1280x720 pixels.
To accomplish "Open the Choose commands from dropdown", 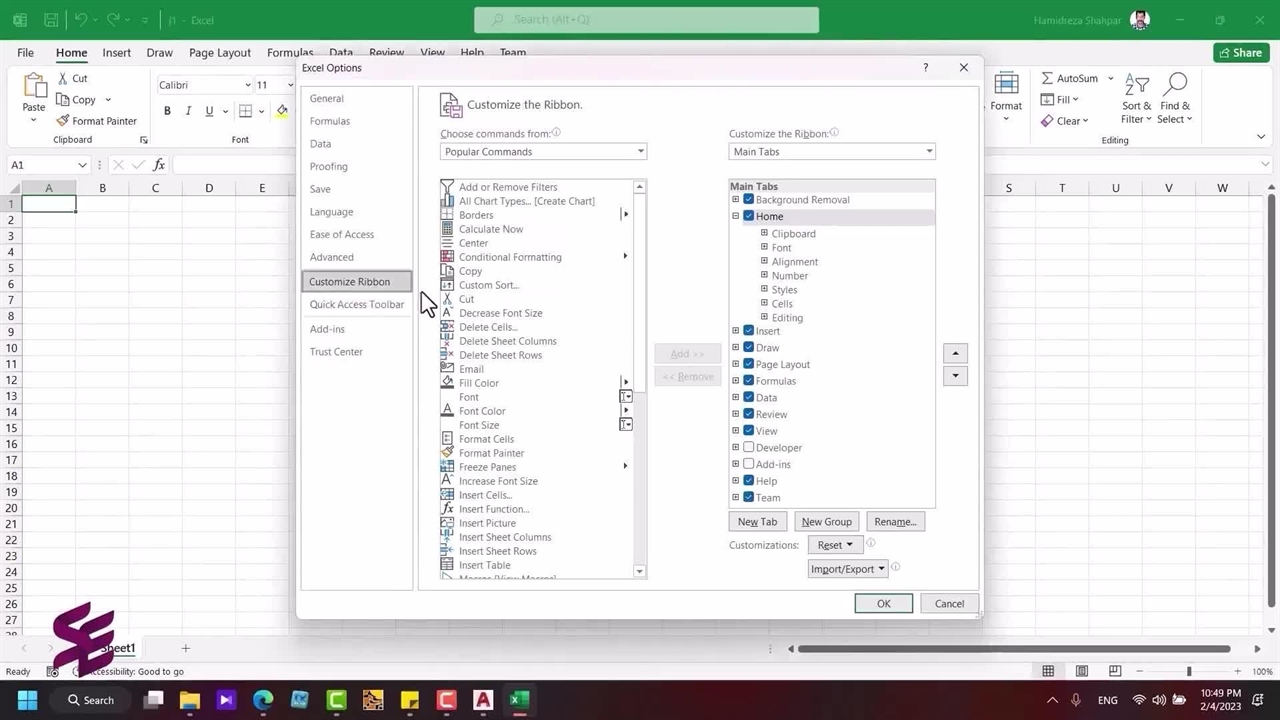I will click(x=543, y=152).
